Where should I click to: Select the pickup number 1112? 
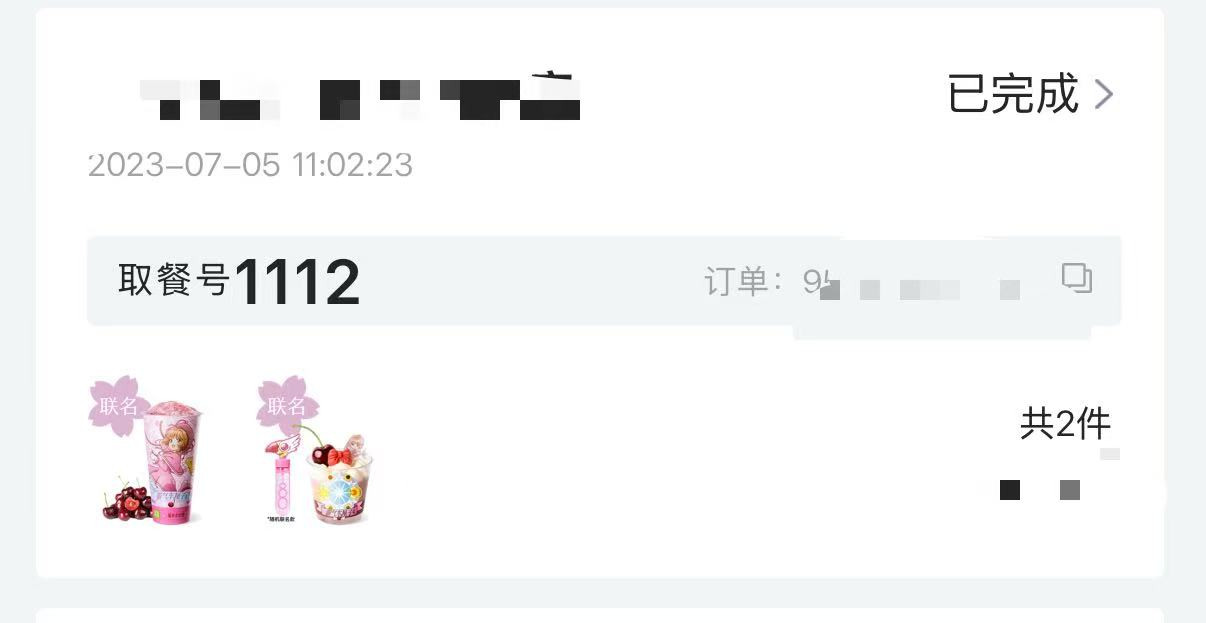(x=297, y=283)
